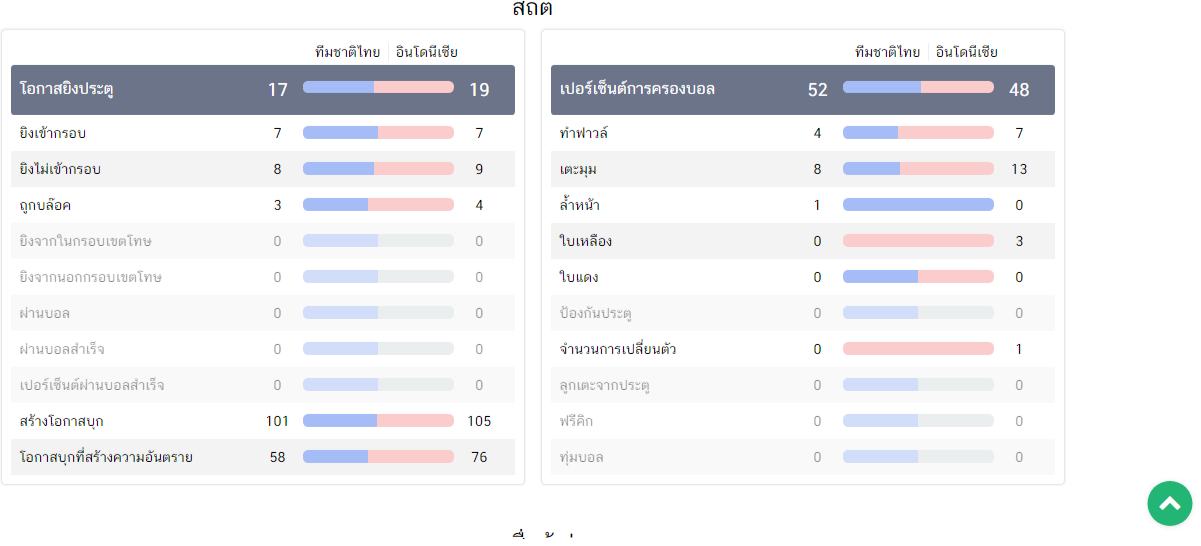Click the เตะมุม stat label
The width and height of the screenshot is (1201, 546).
[579, 169]
